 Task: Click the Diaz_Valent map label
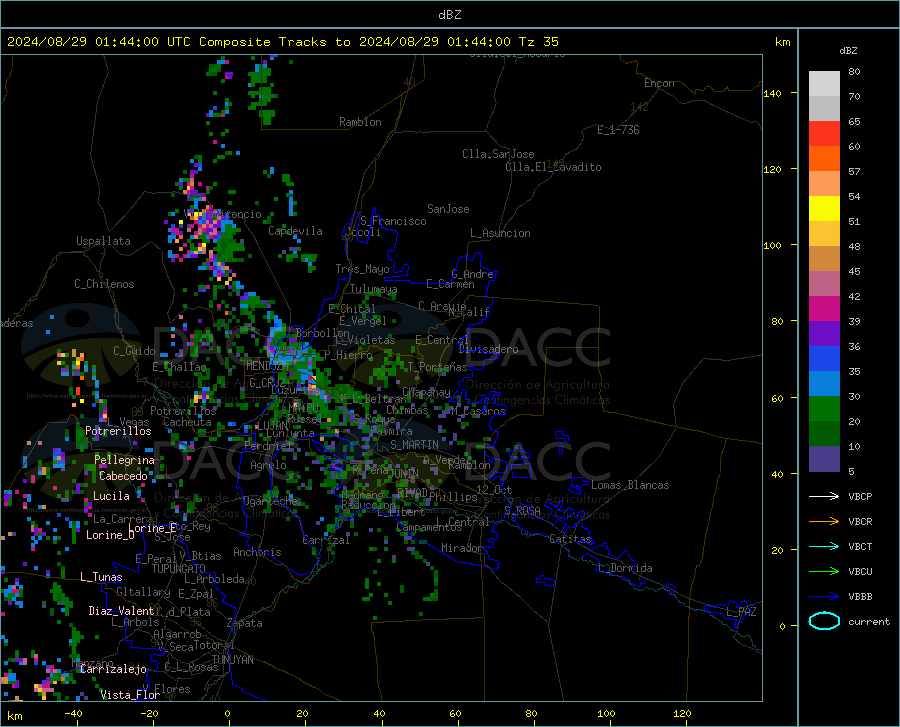point(121,611)
